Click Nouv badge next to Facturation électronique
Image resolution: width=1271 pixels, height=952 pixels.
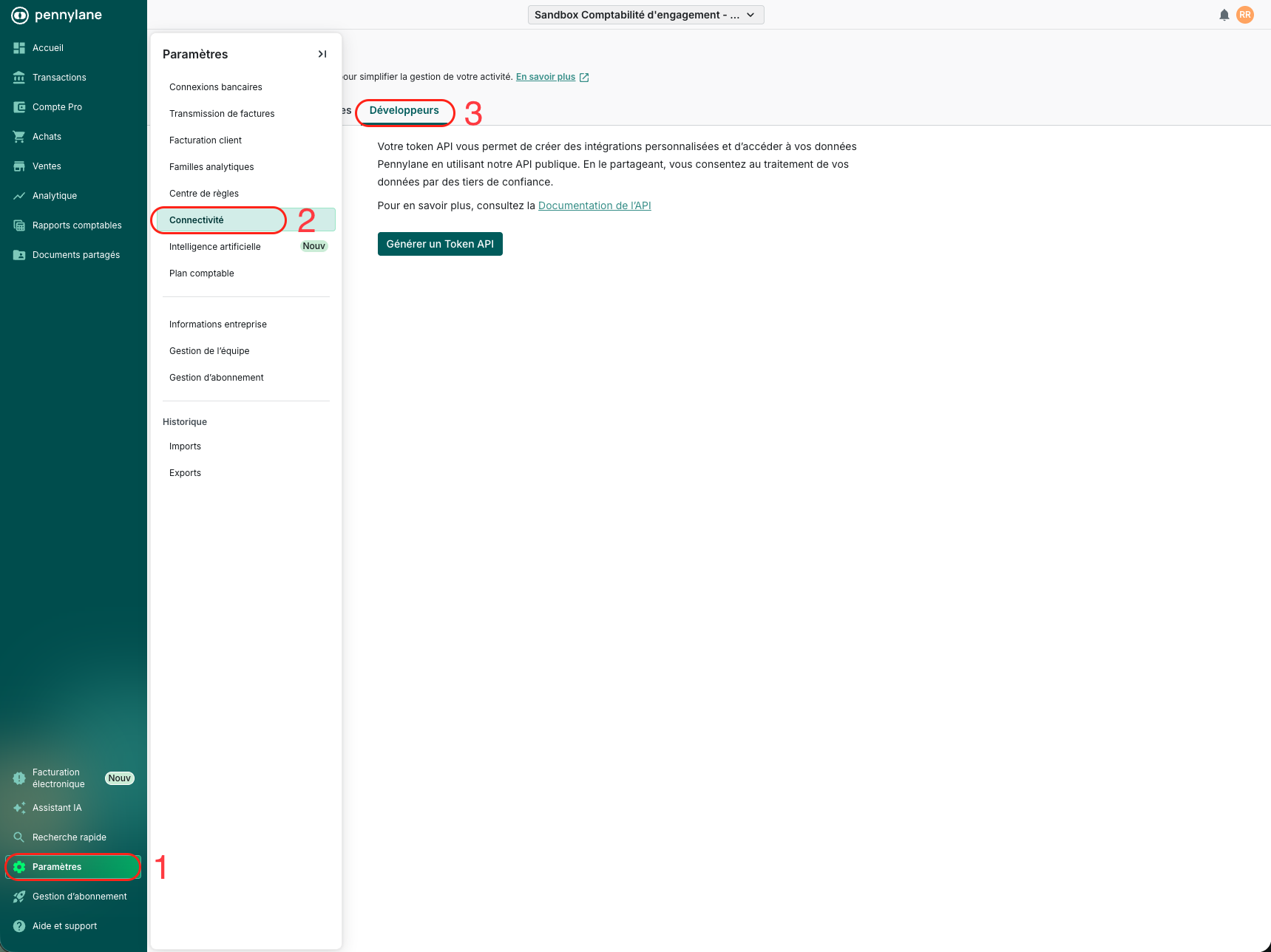(x=120, y=778)
